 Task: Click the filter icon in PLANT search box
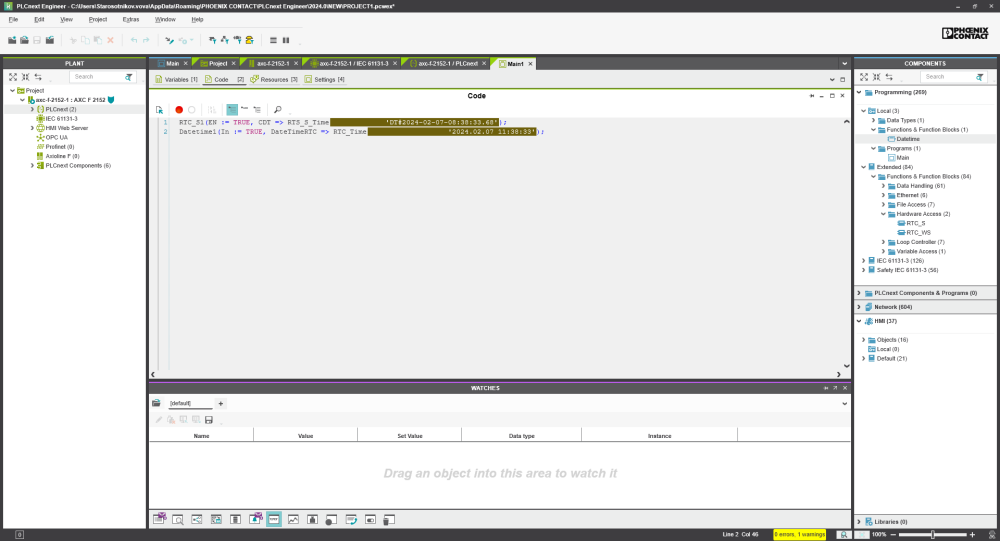tap(128, 77)
